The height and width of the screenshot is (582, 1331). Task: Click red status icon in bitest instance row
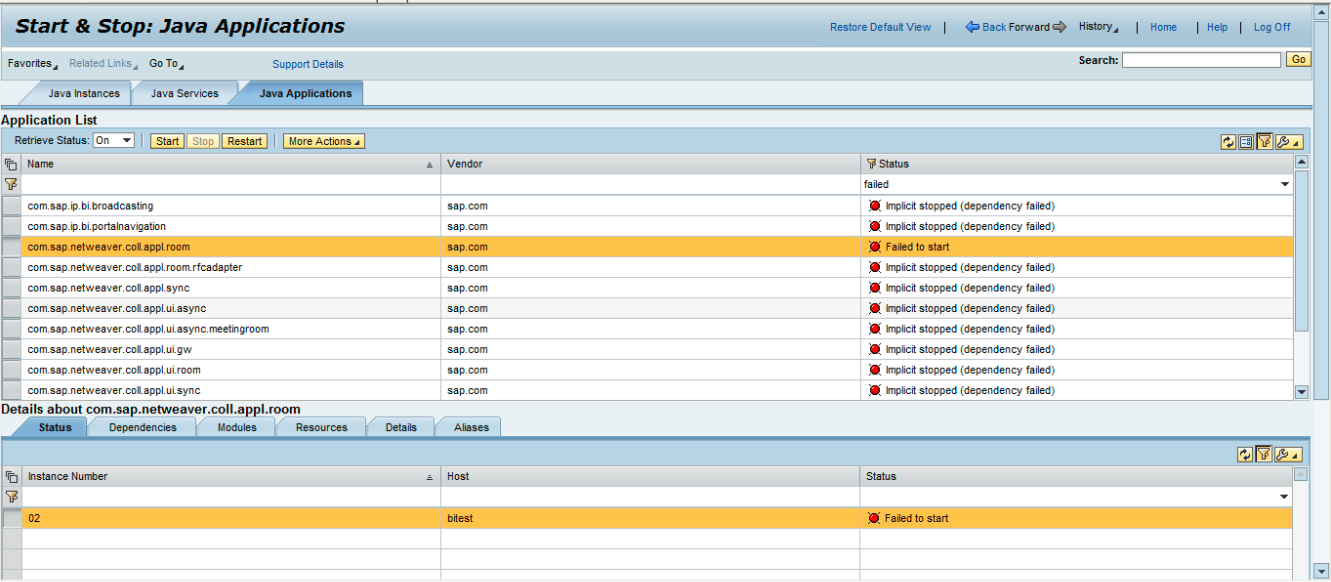coord(875,518)
